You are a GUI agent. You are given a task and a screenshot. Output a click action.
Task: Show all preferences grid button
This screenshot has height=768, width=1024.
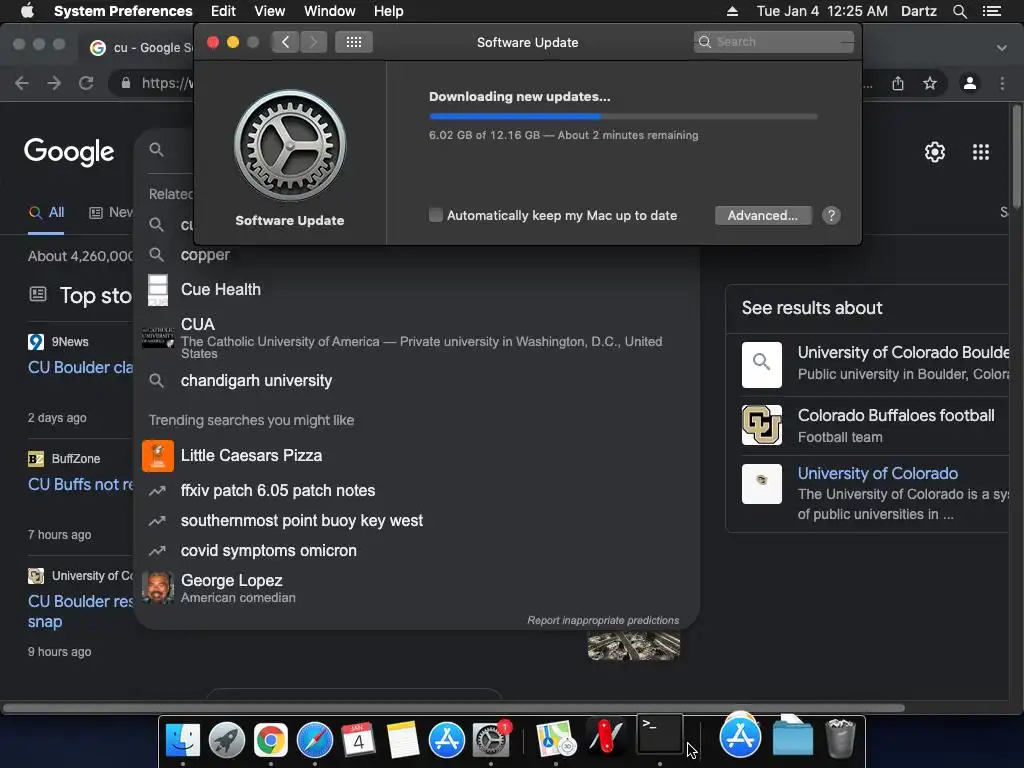coord(354,42)
